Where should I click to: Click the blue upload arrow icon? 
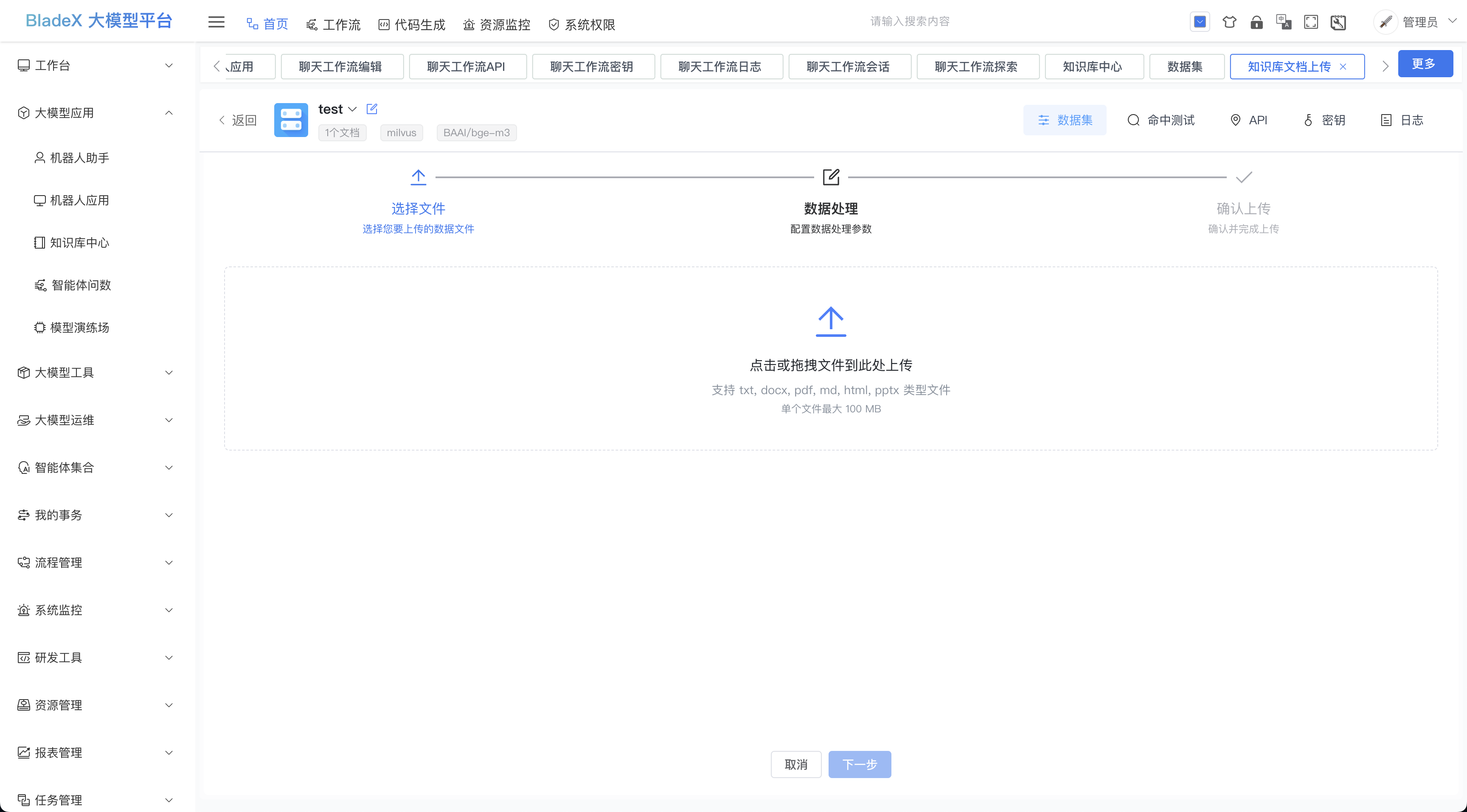click(x=831, y=322)
